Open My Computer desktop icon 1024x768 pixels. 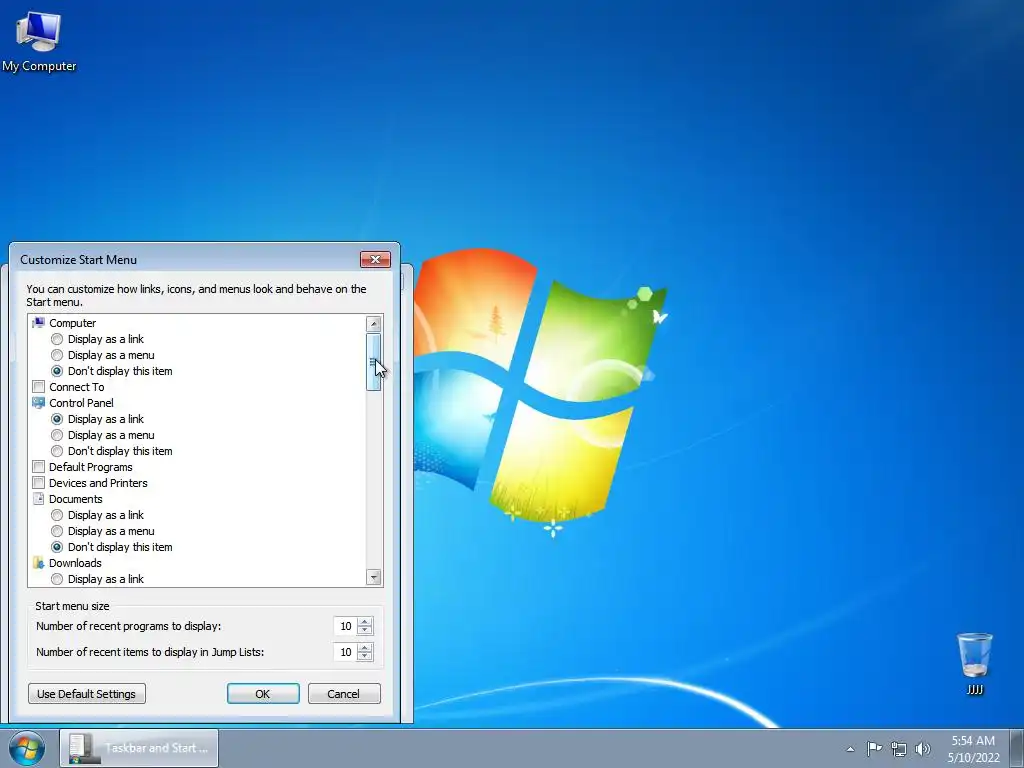pyautogui.click(x=39, y=40)
